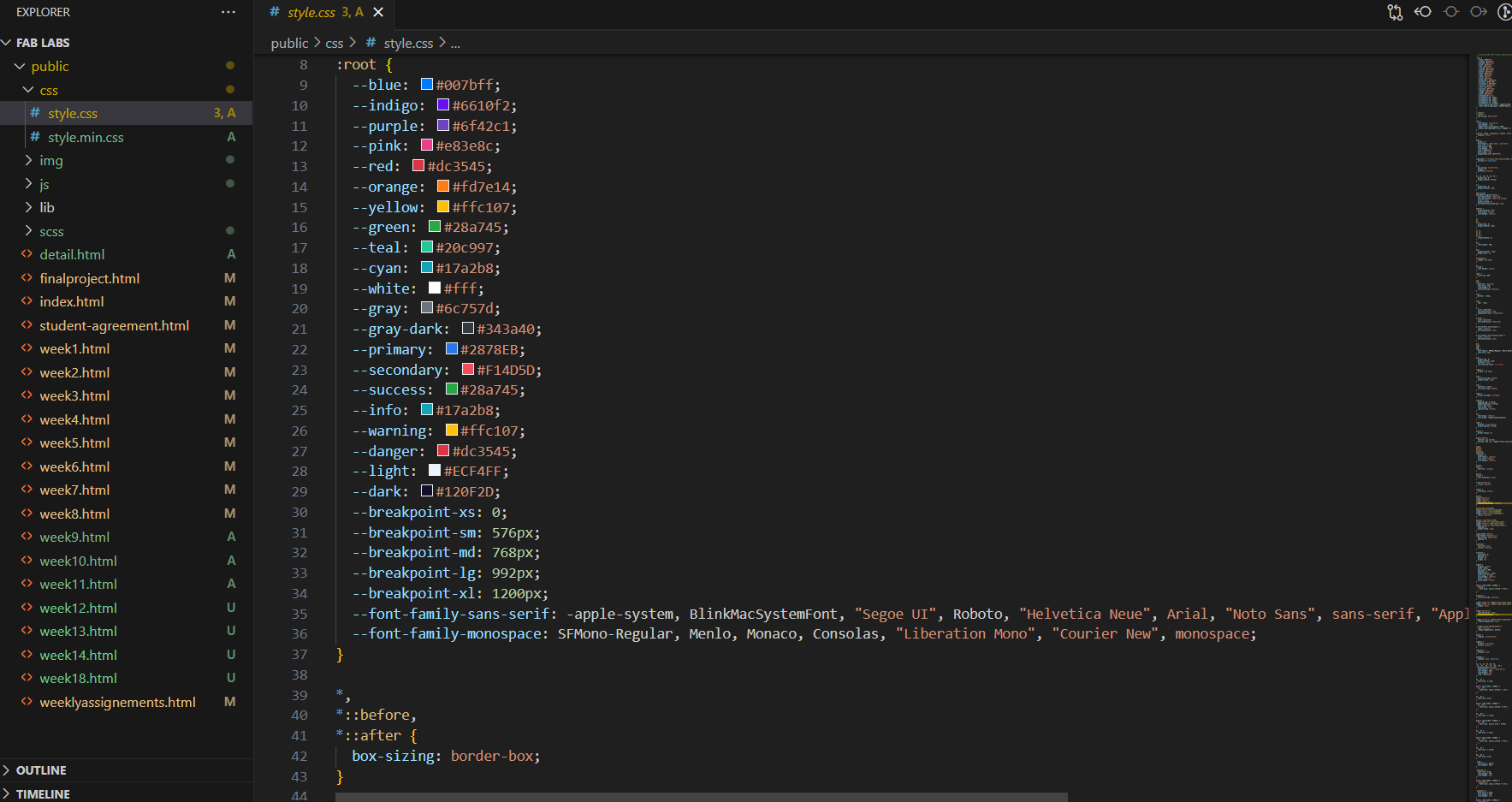Click the code minimap overview
The width and height of the screenshot is (1512, 802).
(x=1491, y=428)
